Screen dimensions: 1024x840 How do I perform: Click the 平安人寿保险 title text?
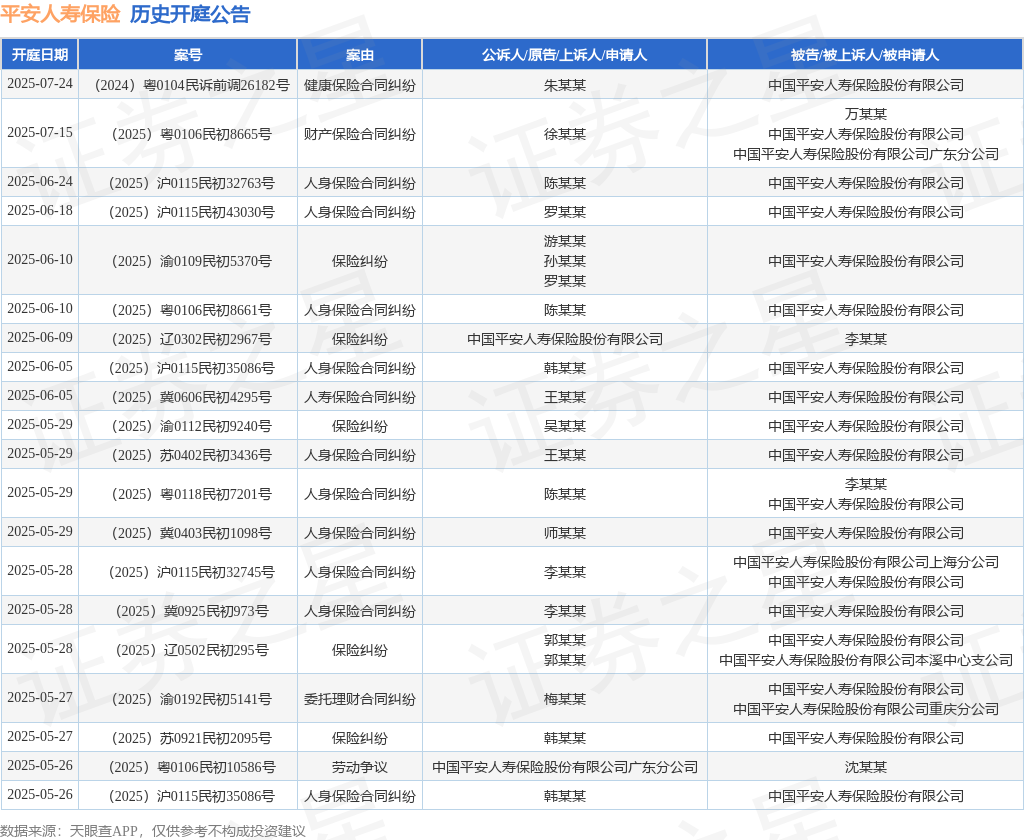[x=60, y=14]
